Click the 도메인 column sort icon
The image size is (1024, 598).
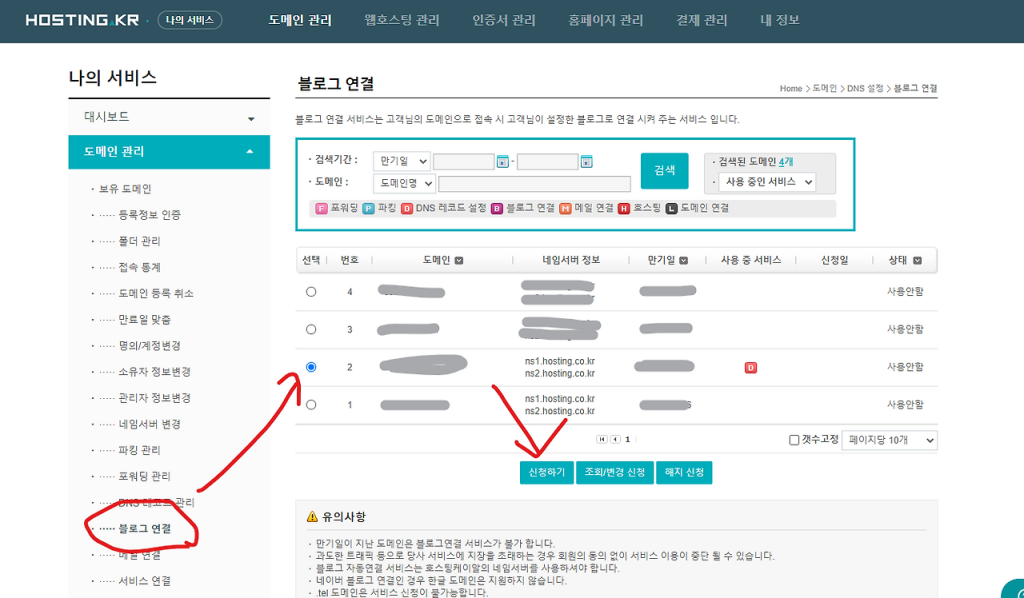coord(459,261)
